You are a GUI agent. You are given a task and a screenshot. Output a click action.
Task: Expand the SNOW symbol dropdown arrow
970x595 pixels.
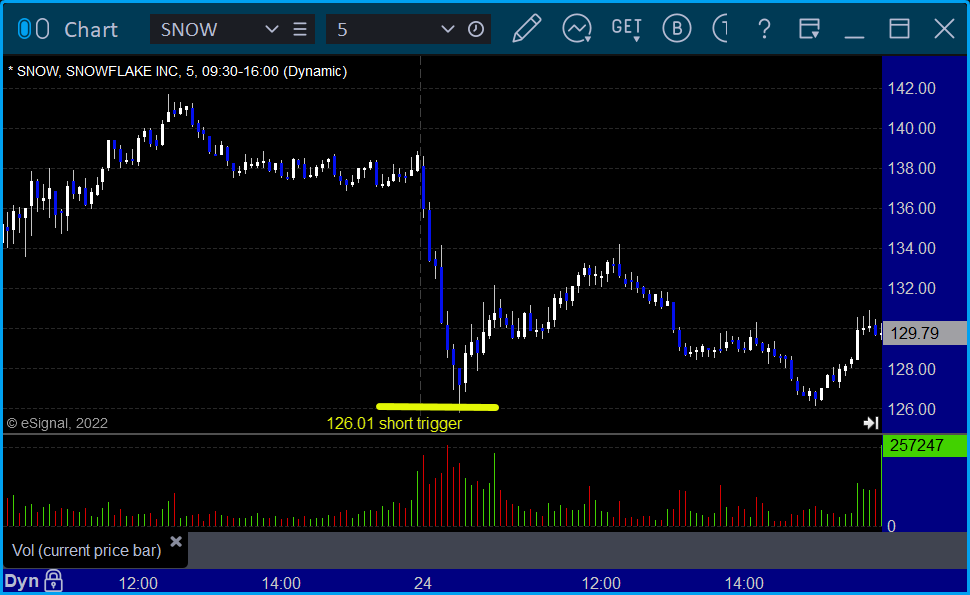tap(272, 29)
